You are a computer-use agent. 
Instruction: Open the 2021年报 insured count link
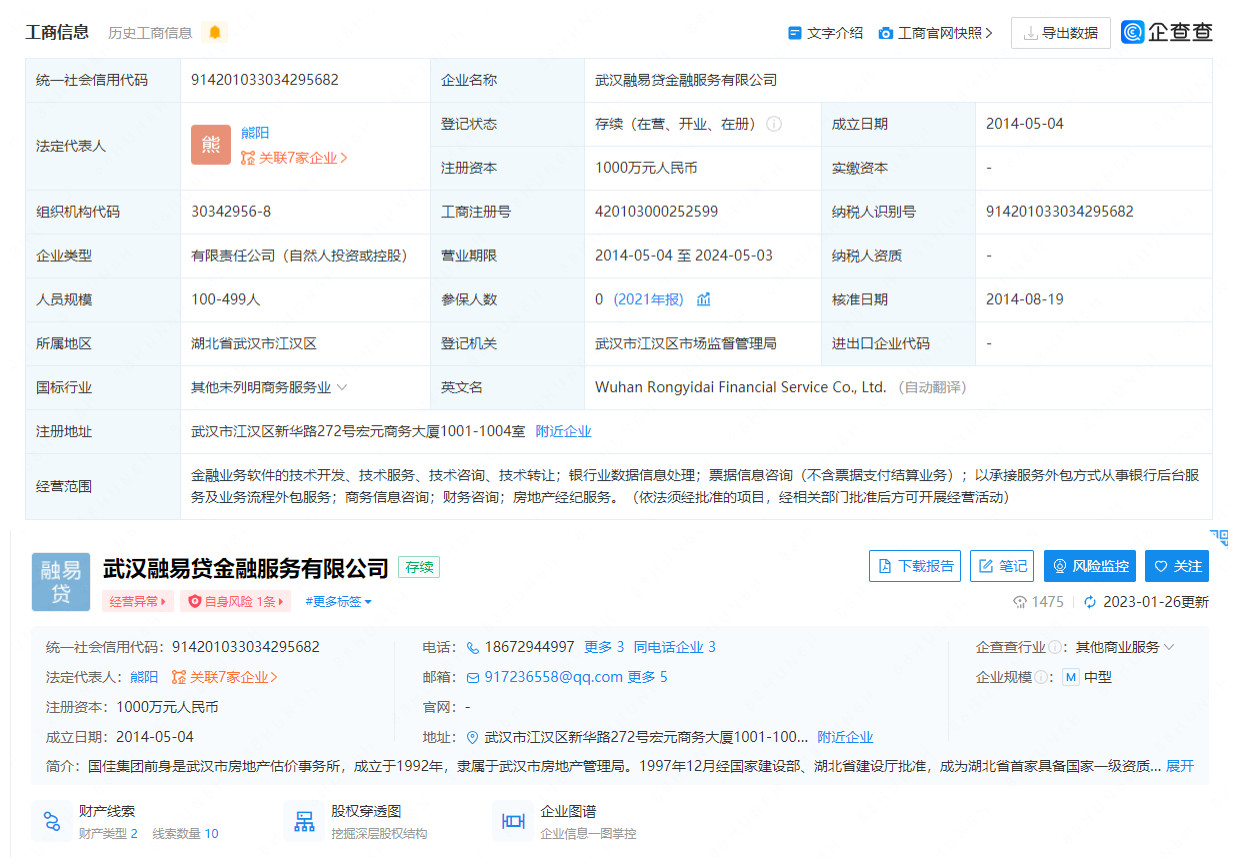[x=648, y=299]
